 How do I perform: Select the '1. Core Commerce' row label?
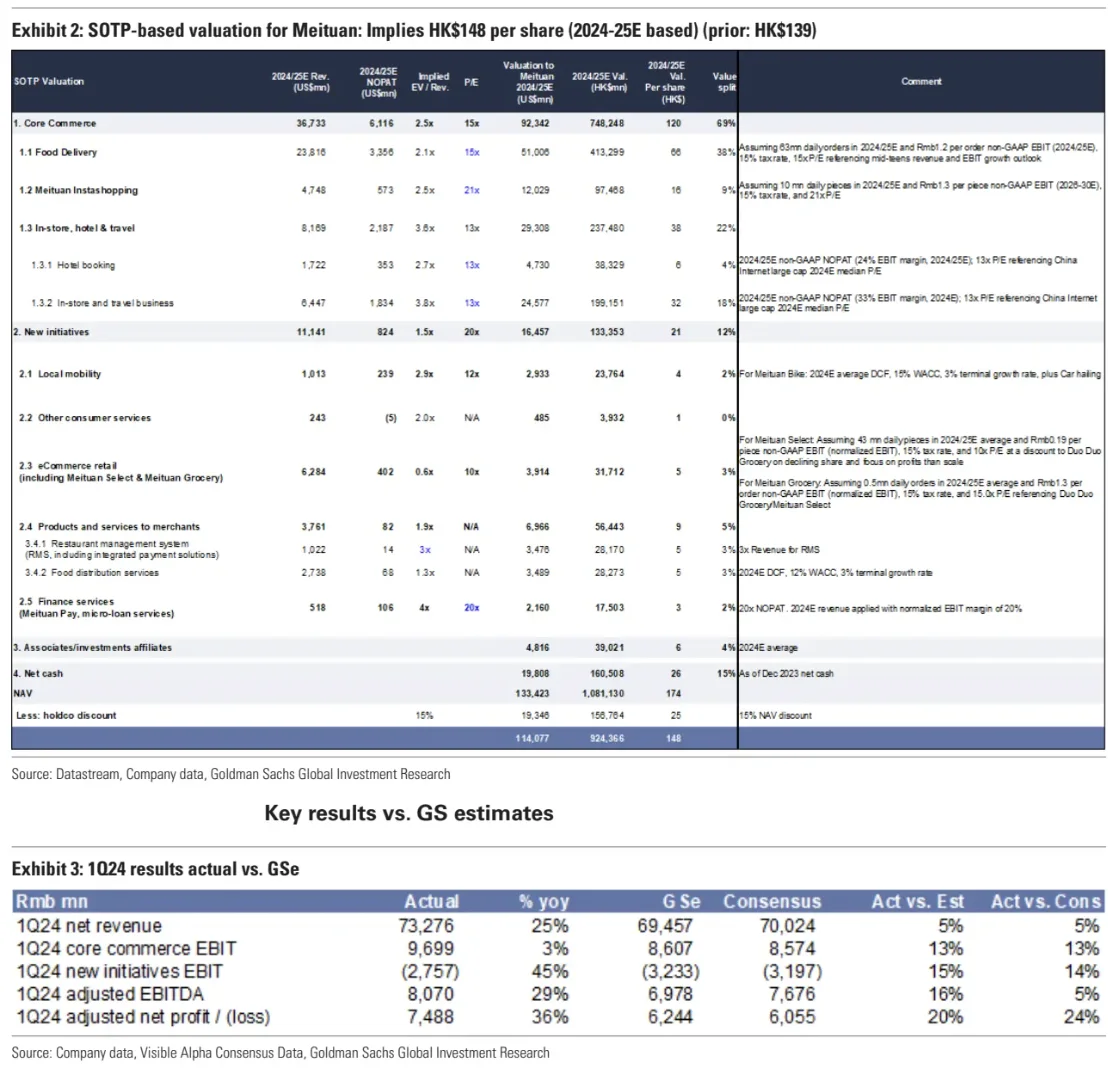coord(54,123)
